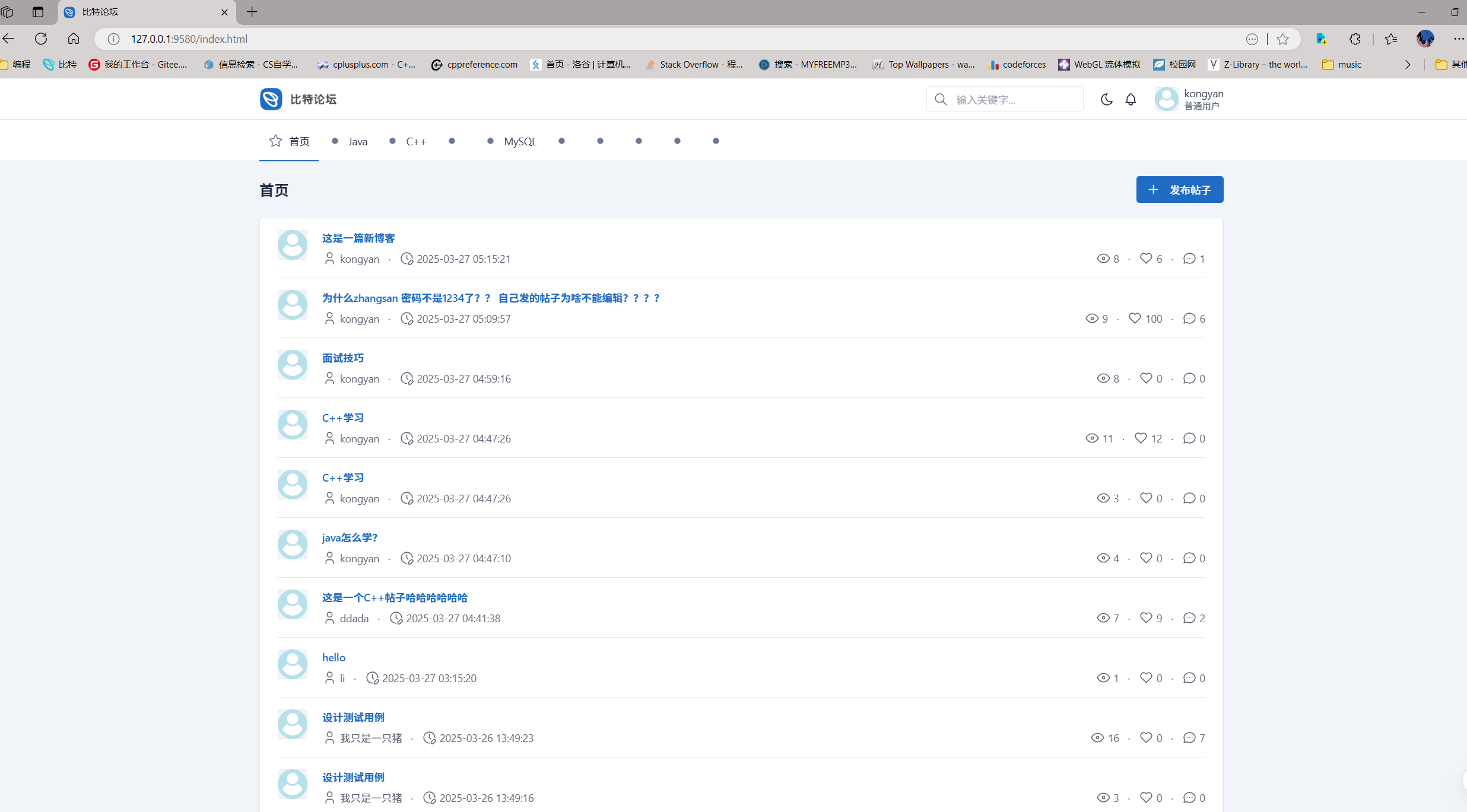
Task: Expand bookmarks bar overflow chevron
Action: point(1408,64)
